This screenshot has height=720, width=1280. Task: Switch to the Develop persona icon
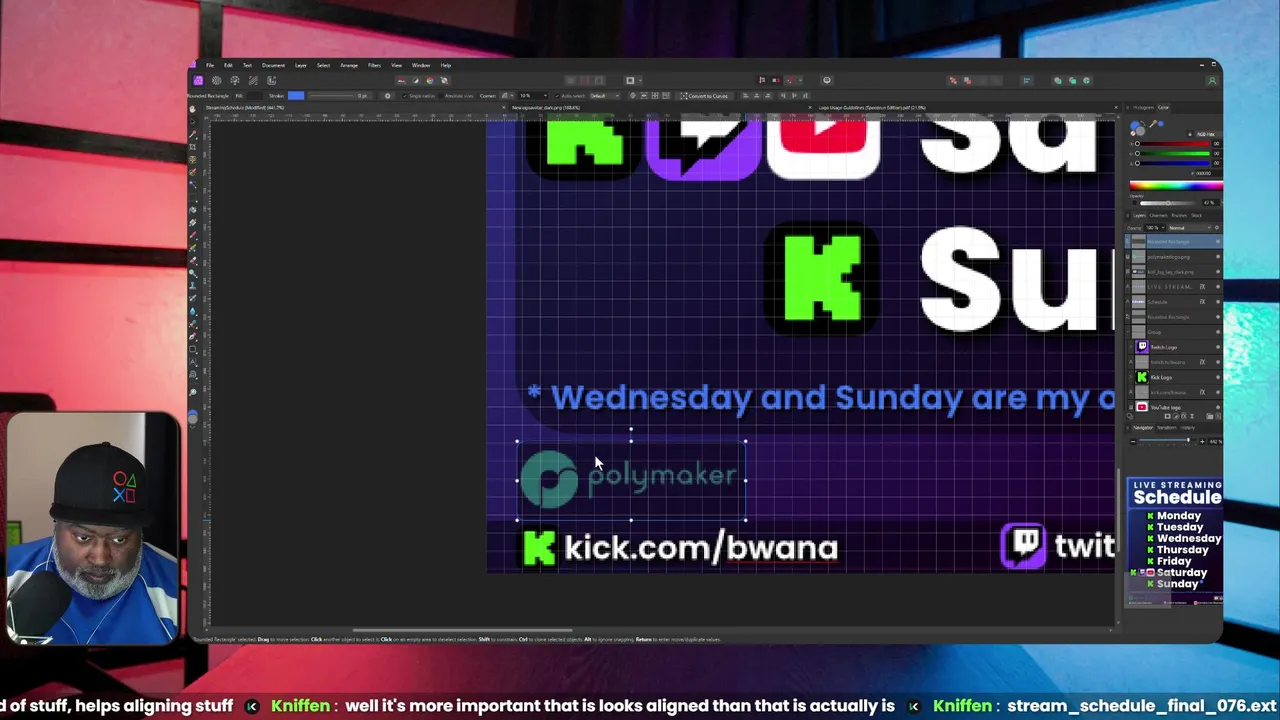(235, 80)
